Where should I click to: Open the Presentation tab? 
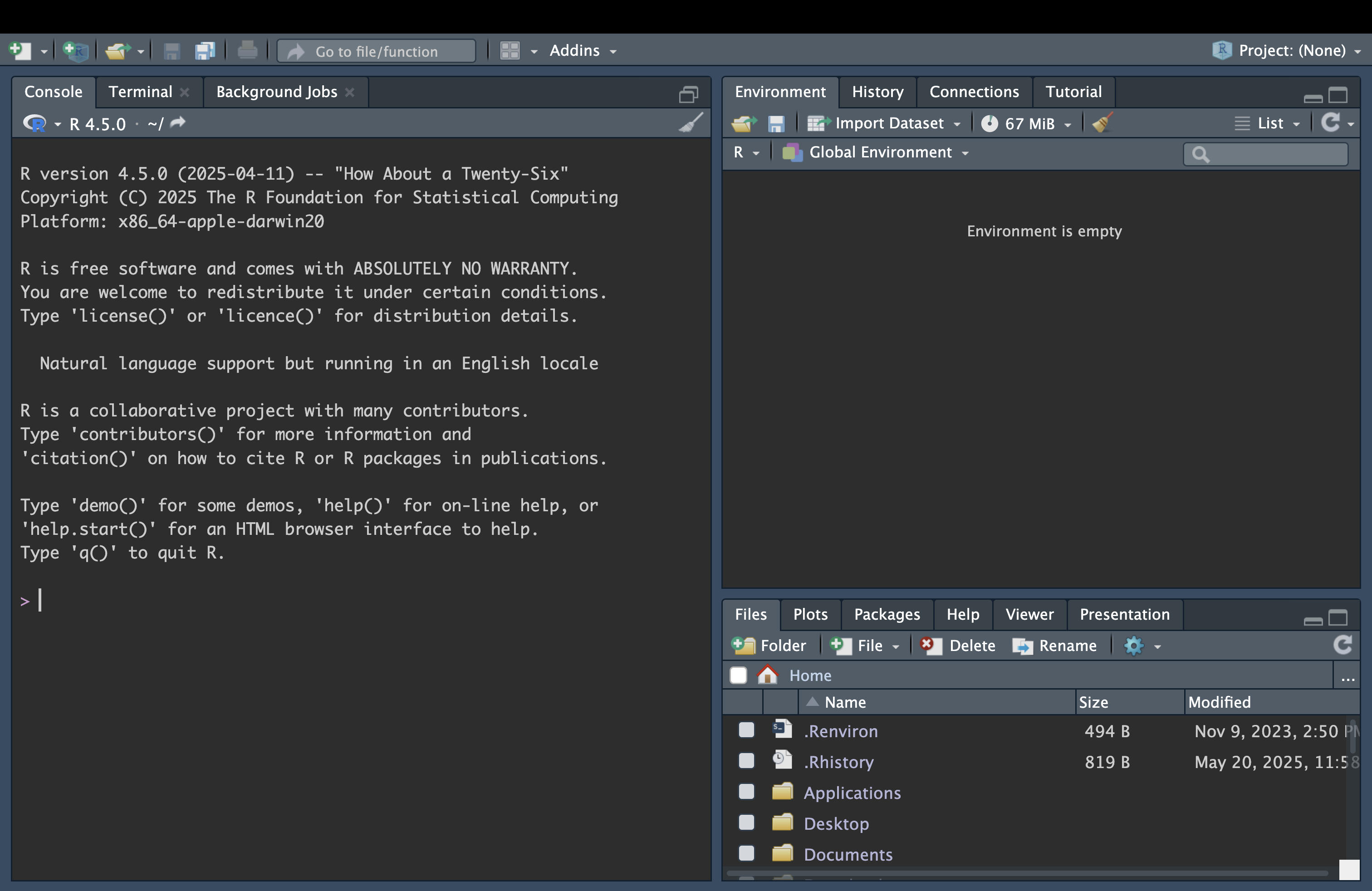click(x=1124, y=614)
